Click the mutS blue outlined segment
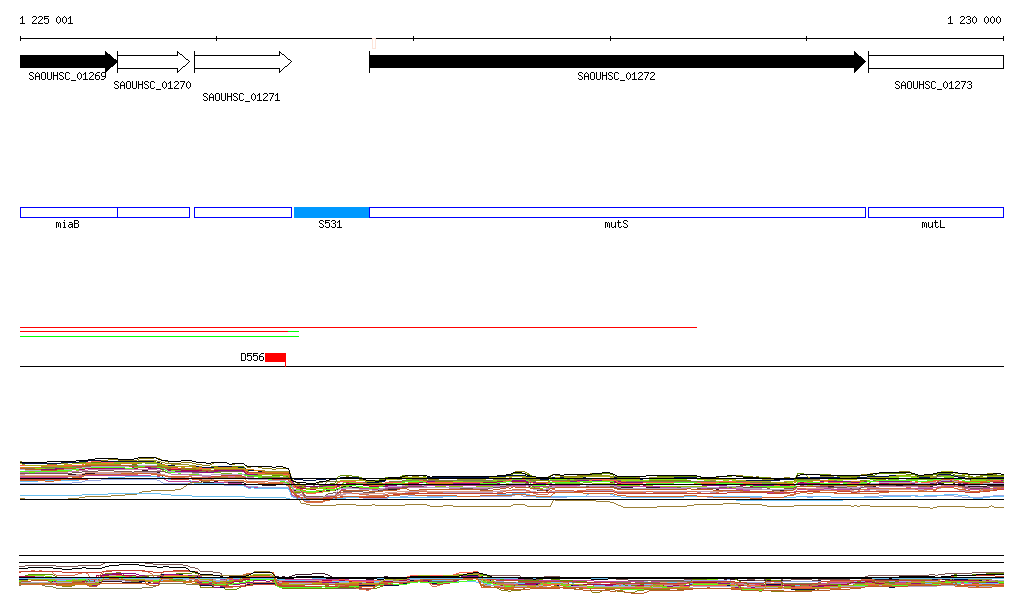Image resolution: width=1024 pixels, height=611 pixels. coord(618,212)
